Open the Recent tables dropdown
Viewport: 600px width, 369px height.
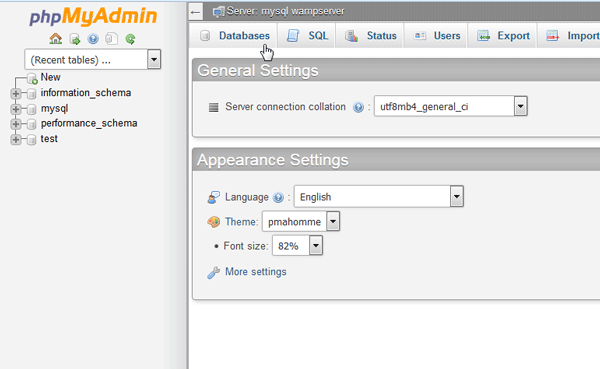(x=93, y=59)
